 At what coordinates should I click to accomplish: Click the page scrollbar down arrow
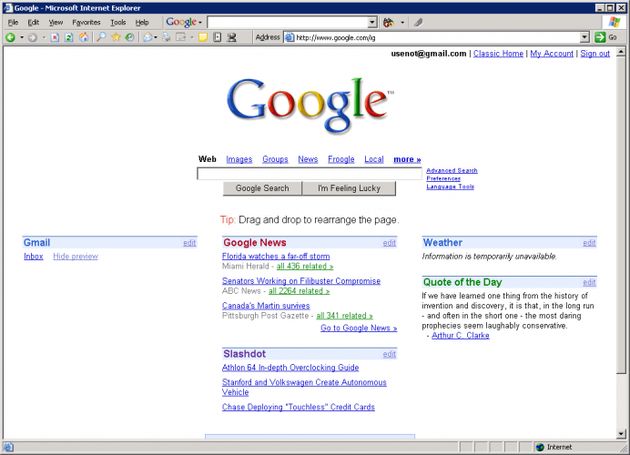(x=621, y=434)
